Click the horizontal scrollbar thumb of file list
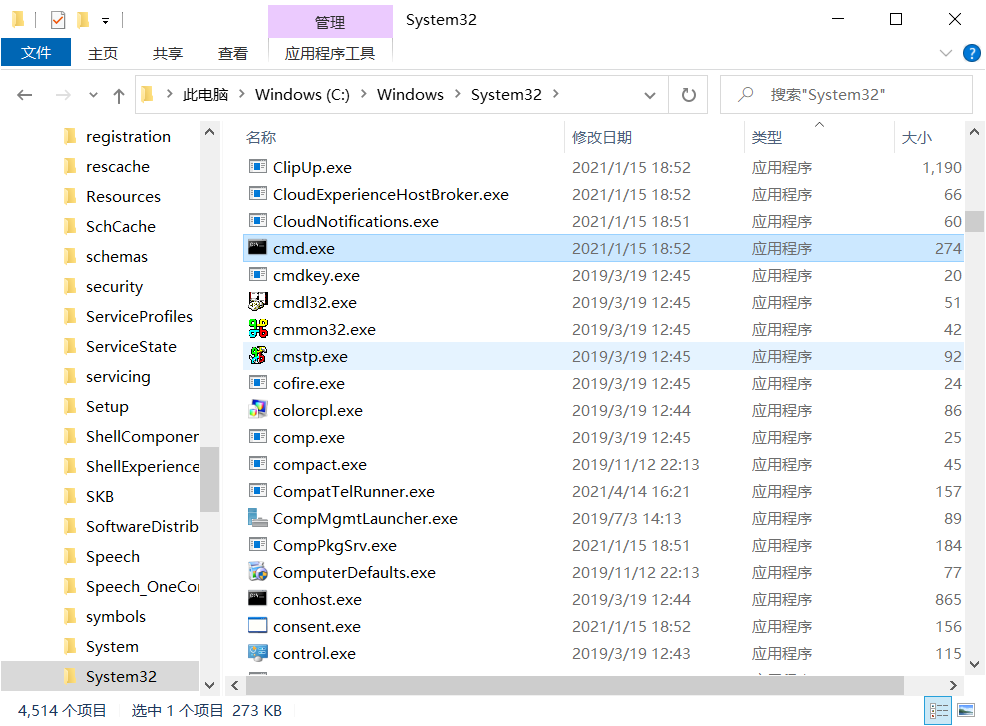This screenshot has width=986, height=726. tap(573, 685)
